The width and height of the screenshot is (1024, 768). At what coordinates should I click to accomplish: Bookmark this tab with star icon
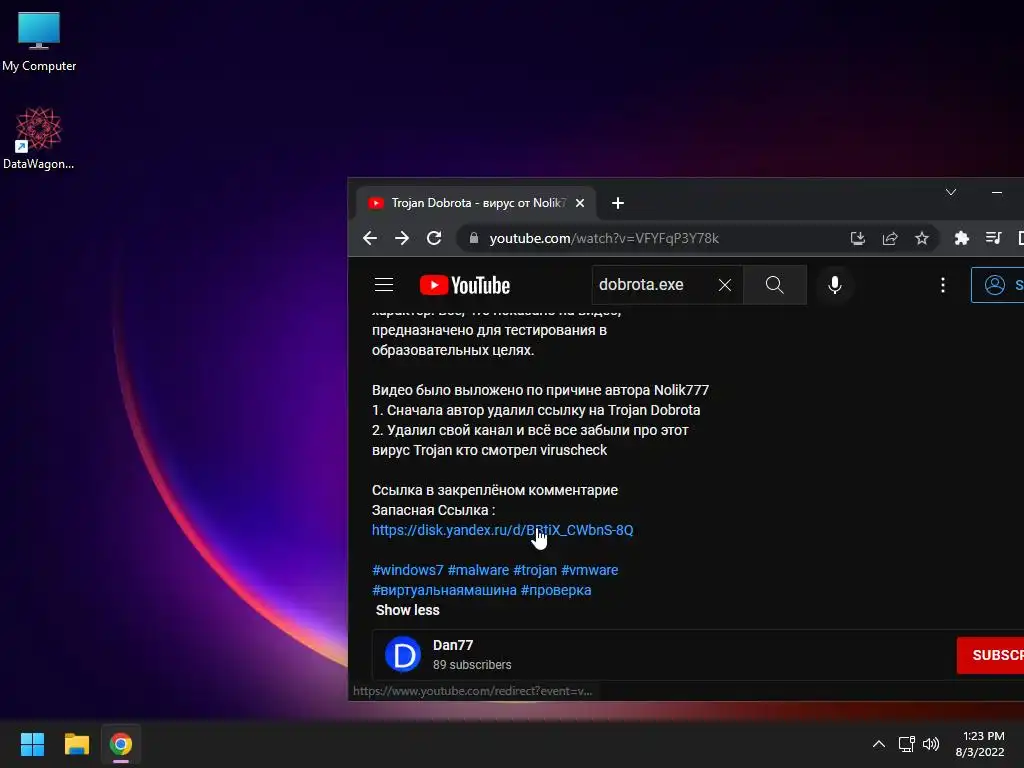pyautogui.click(x=921, y=238)
